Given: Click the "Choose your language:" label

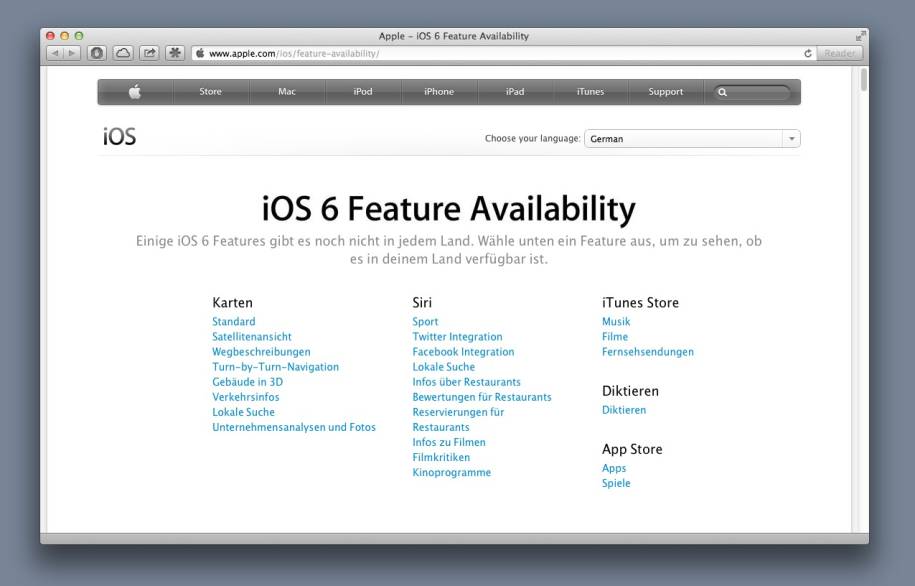Looking at the screenshot, I should click(x=532, y=139).
